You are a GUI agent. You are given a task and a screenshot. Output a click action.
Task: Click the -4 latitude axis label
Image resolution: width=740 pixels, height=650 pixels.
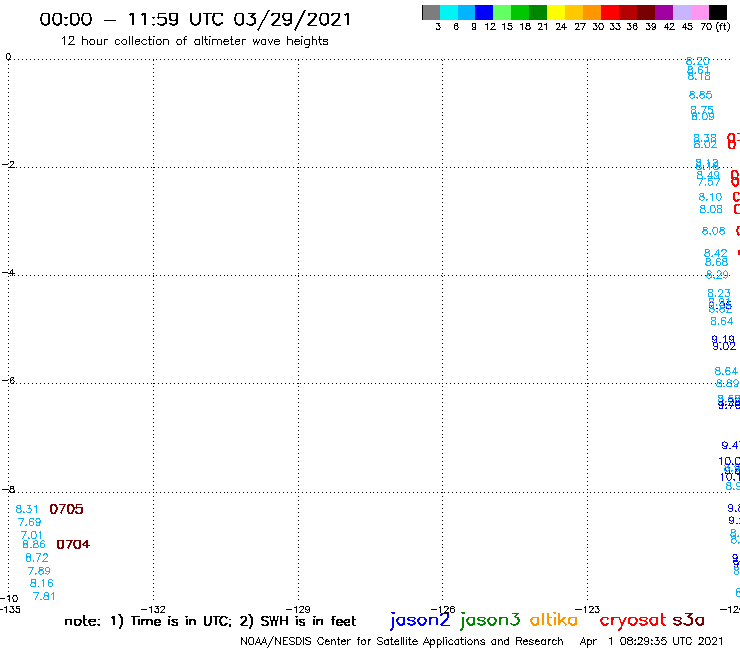8,272
